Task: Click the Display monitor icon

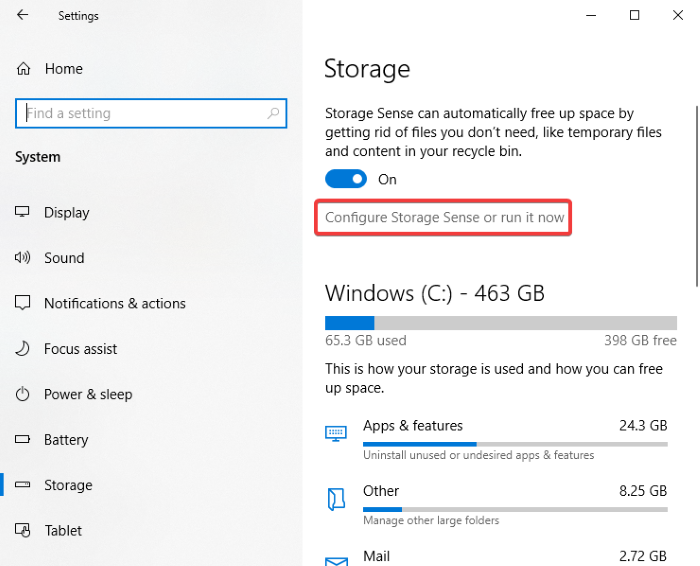Action: point(23,213)
